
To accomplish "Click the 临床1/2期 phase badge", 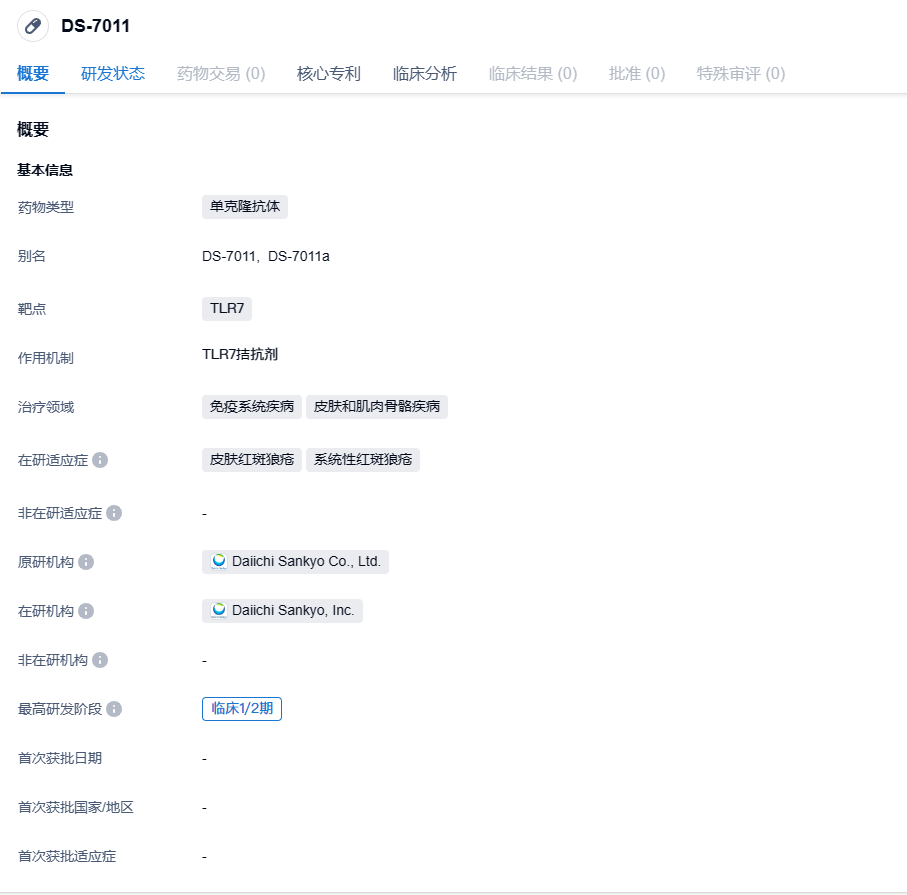I will tap(242, 709).
